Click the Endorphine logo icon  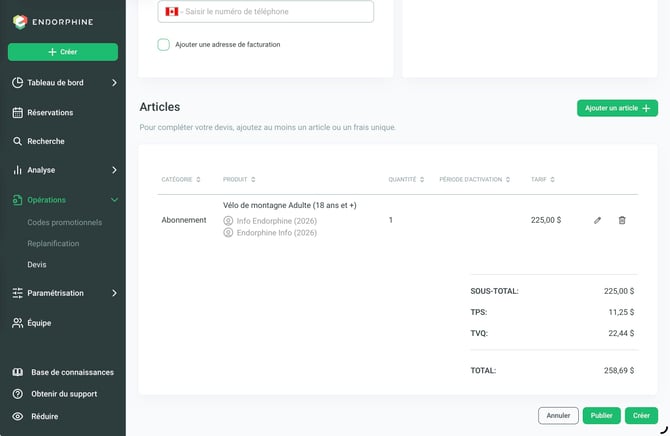point(20,21)
